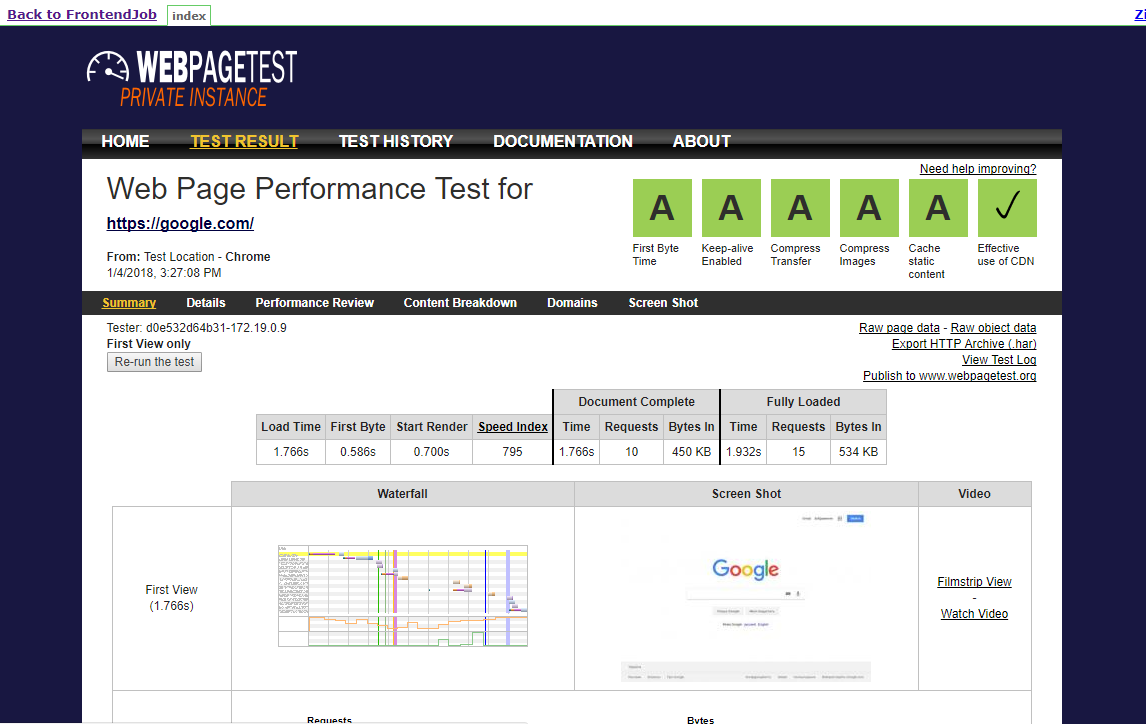This screenshot has height=724, width=1146.
Task: Click the WebPageTest logo
Action: tap(192, 79)
